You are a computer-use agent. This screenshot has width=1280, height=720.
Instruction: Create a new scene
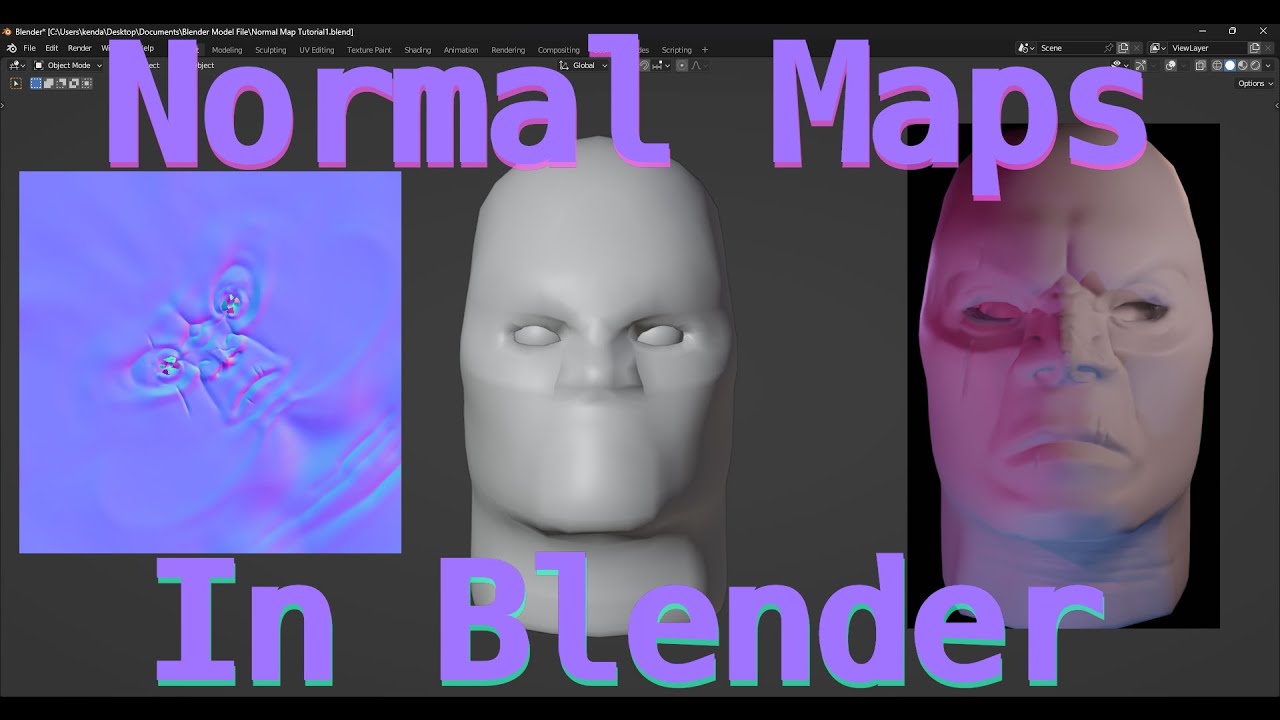point(1123,48)
